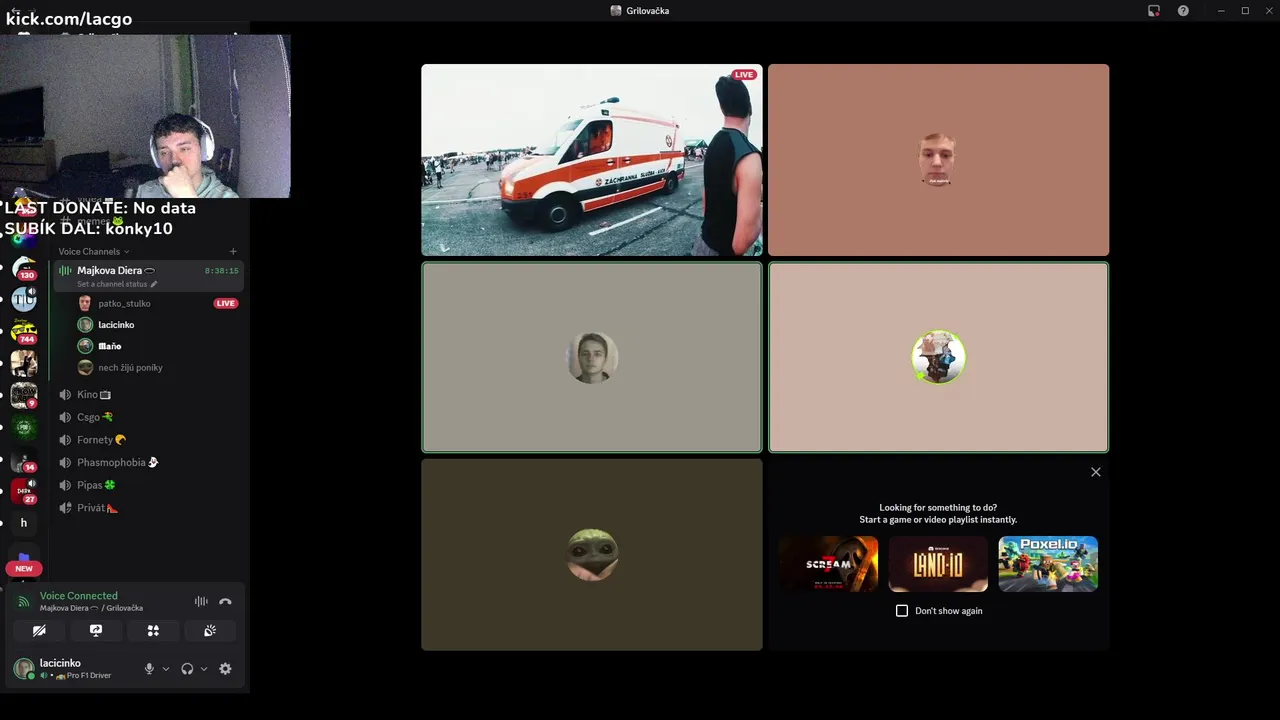Open the inbox icon in title bar

[1154, 11]
